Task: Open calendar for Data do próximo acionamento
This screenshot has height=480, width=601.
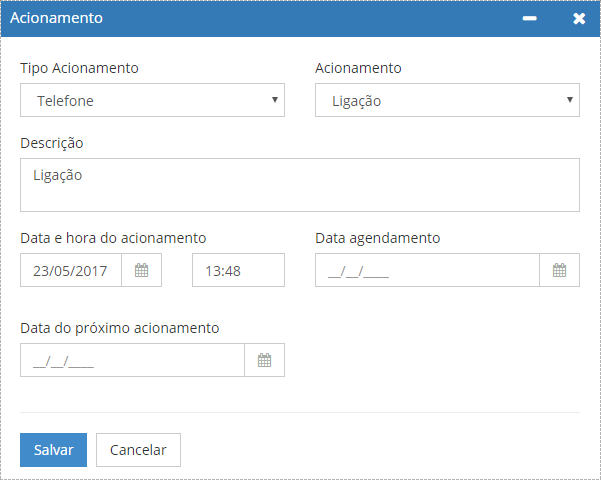Action: pyautogui.click(x=264, y=360)
